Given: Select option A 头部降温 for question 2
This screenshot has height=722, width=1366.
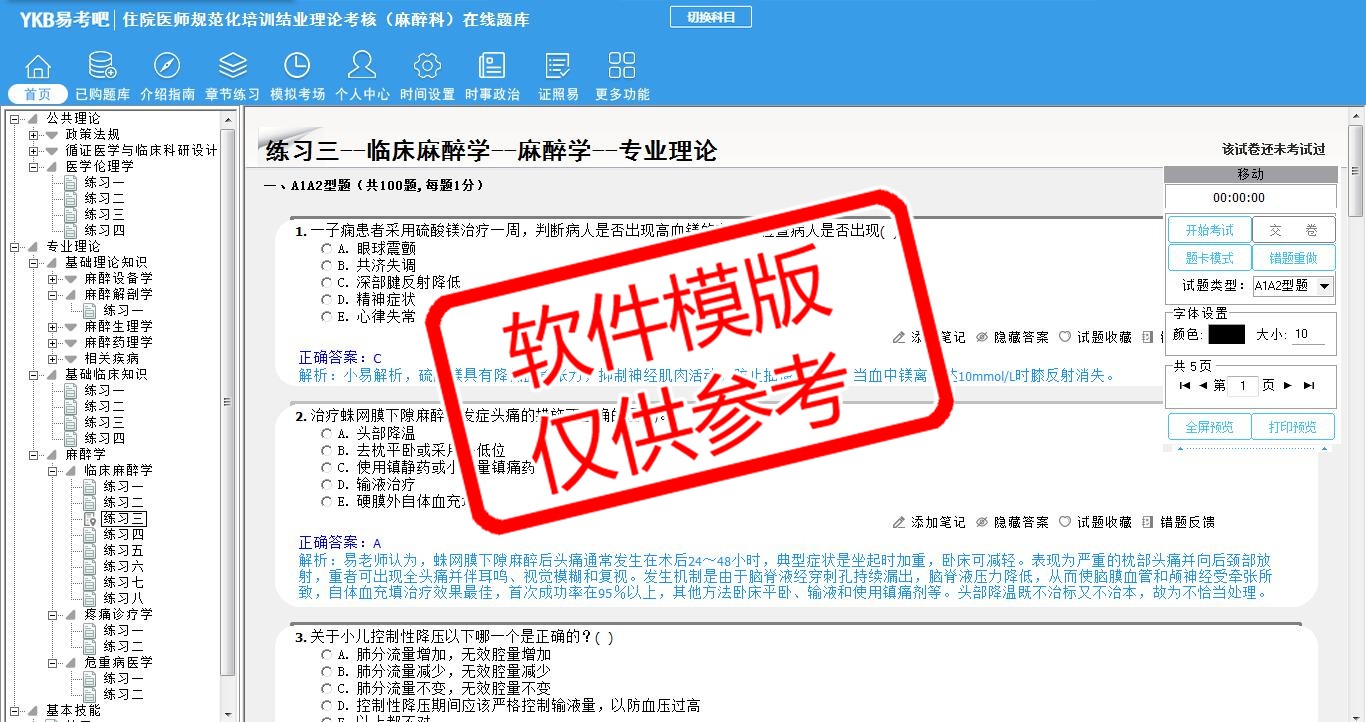Looking at the screenshot, I should coord(327,434).
